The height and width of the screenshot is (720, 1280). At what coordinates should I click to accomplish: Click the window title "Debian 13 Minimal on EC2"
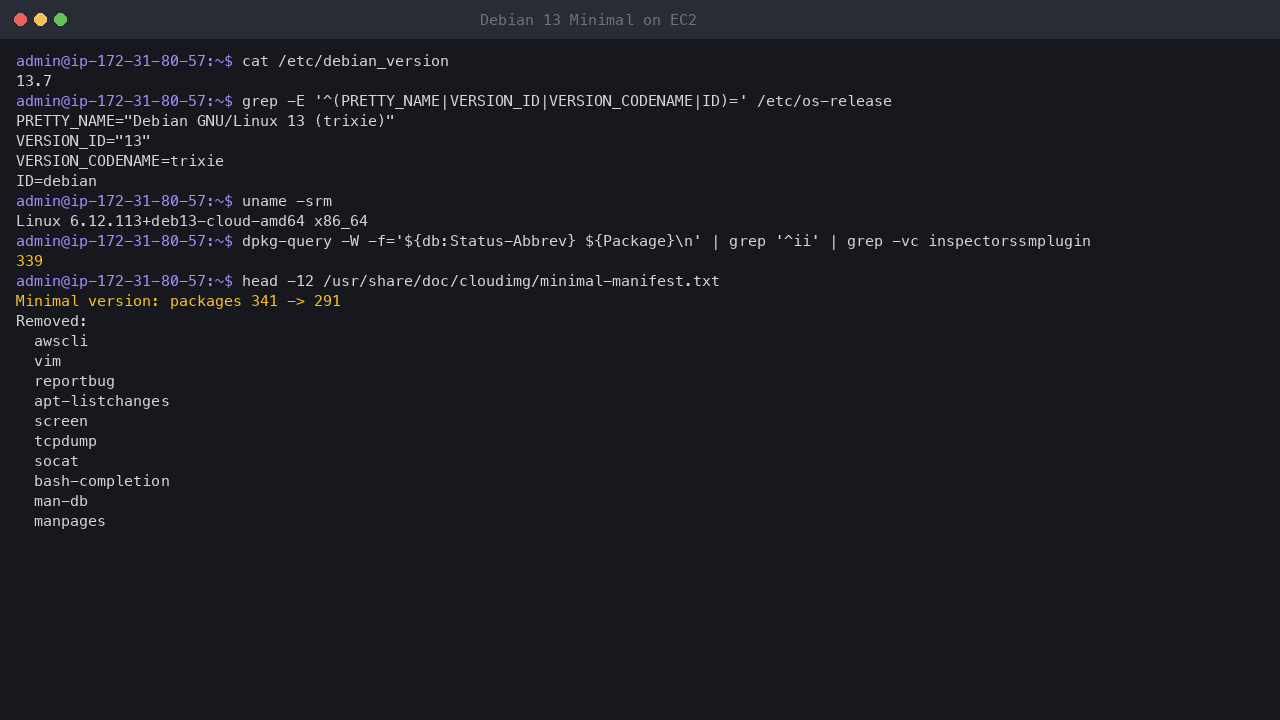pos(588,20)
